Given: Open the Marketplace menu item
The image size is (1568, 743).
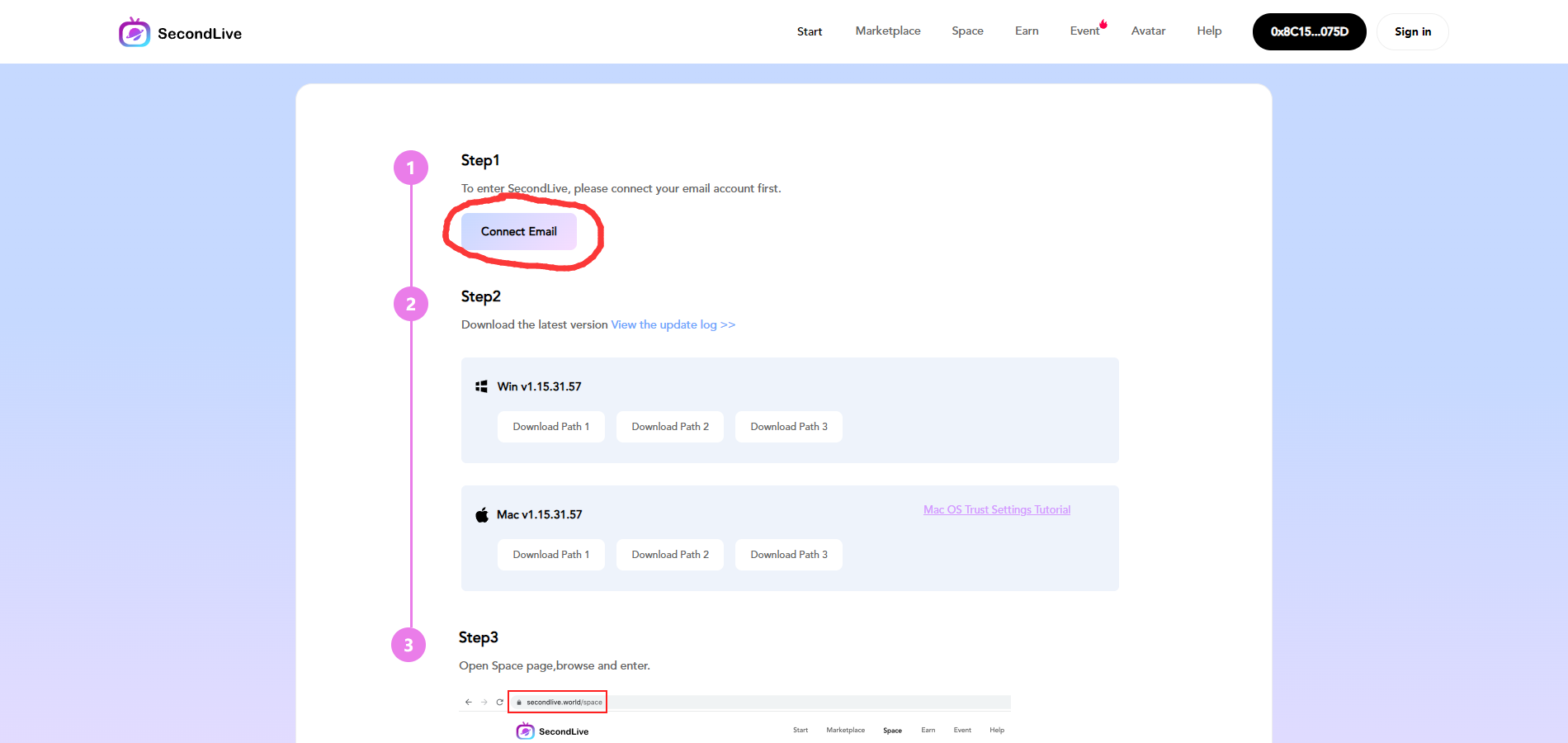Looking at the screenshot, I should click(887, 31).
